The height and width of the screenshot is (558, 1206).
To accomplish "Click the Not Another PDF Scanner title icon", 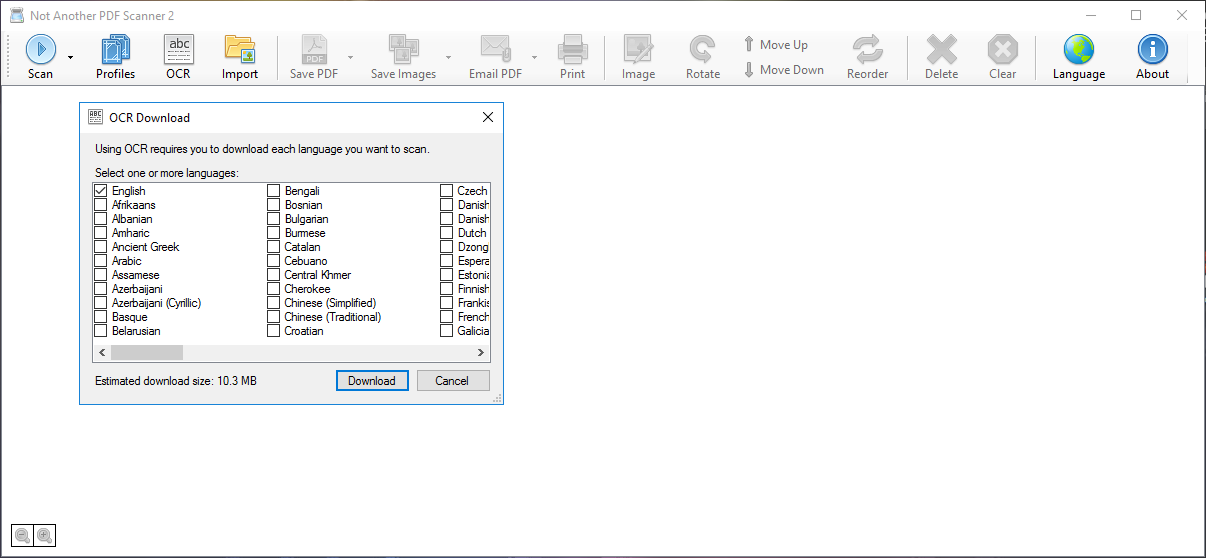I will click(x=16, y=15).
